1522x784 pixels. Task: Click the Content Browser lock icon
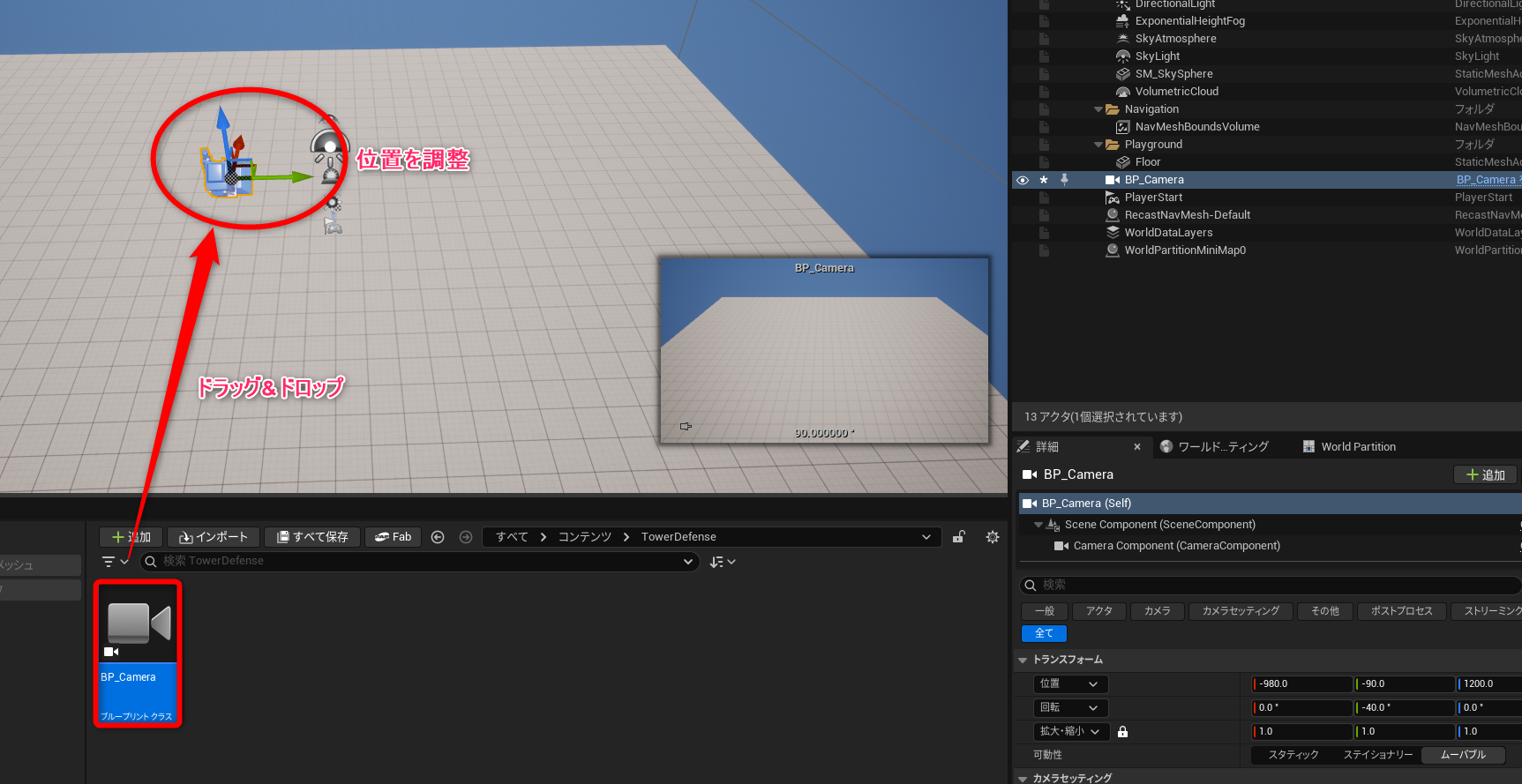click(959, 537)
